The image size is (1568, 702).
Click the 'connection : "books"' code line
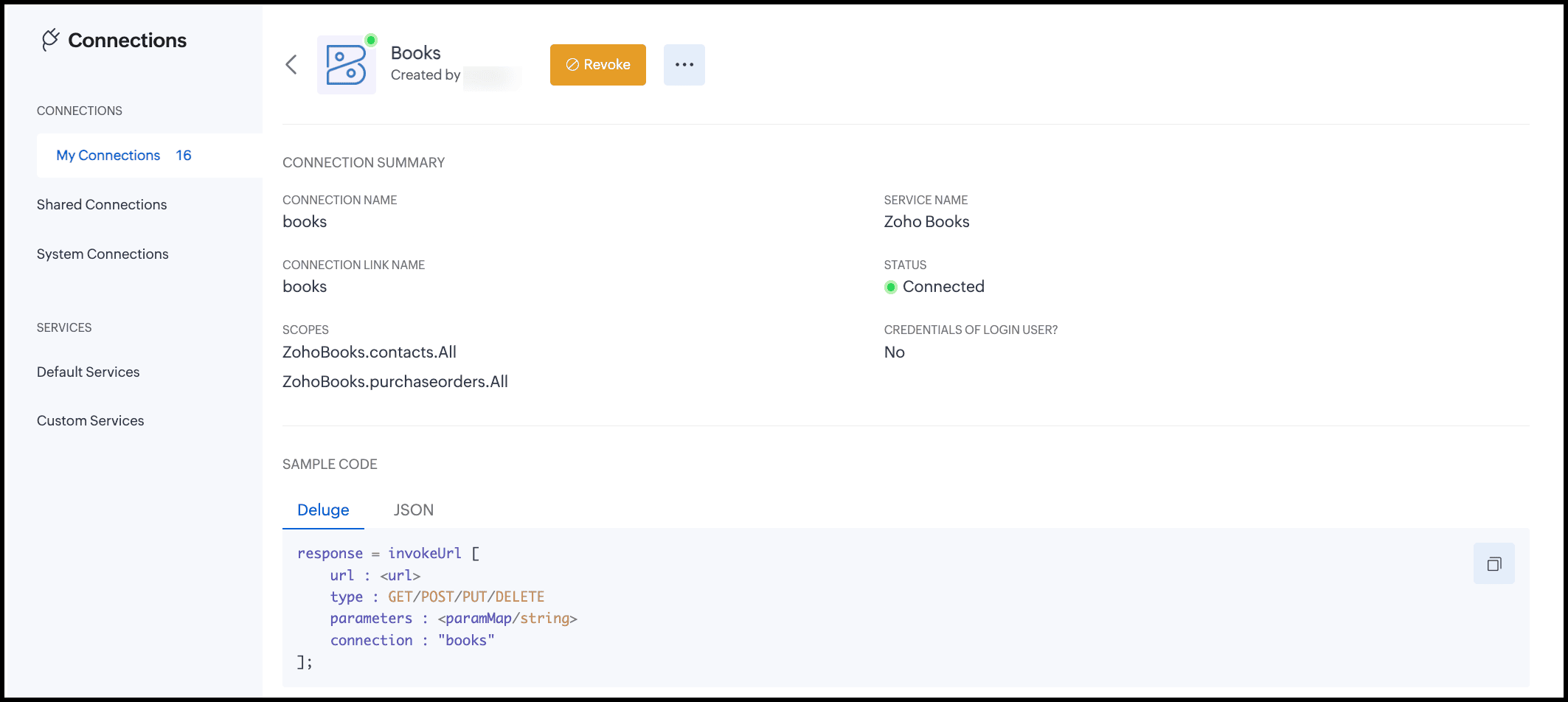[x=412, y=641]
